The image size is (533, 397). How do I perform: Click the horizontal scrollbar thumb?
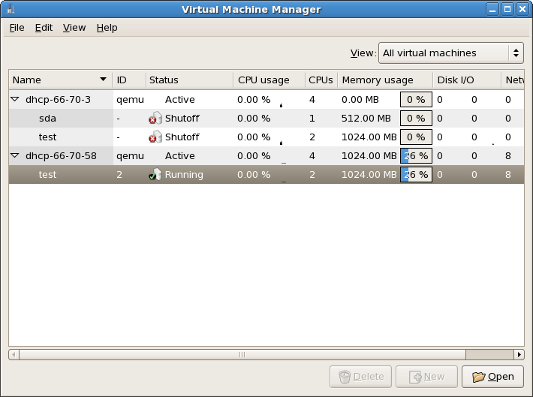242,355
